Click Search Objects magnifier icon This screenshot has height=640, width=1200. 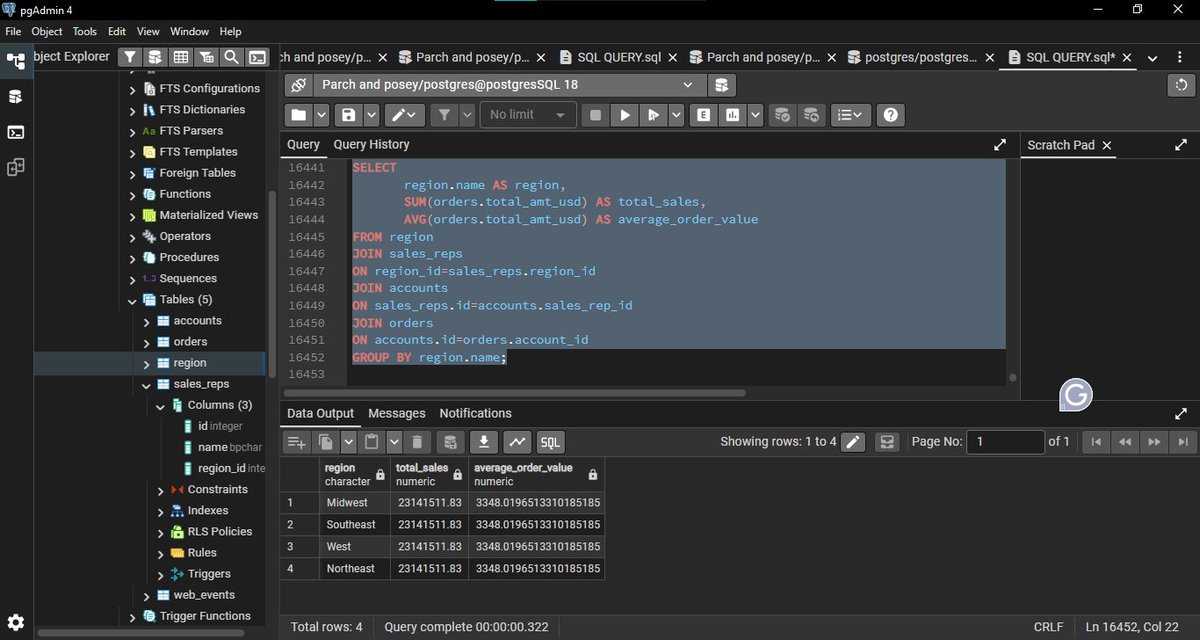[x=232, y=57]
